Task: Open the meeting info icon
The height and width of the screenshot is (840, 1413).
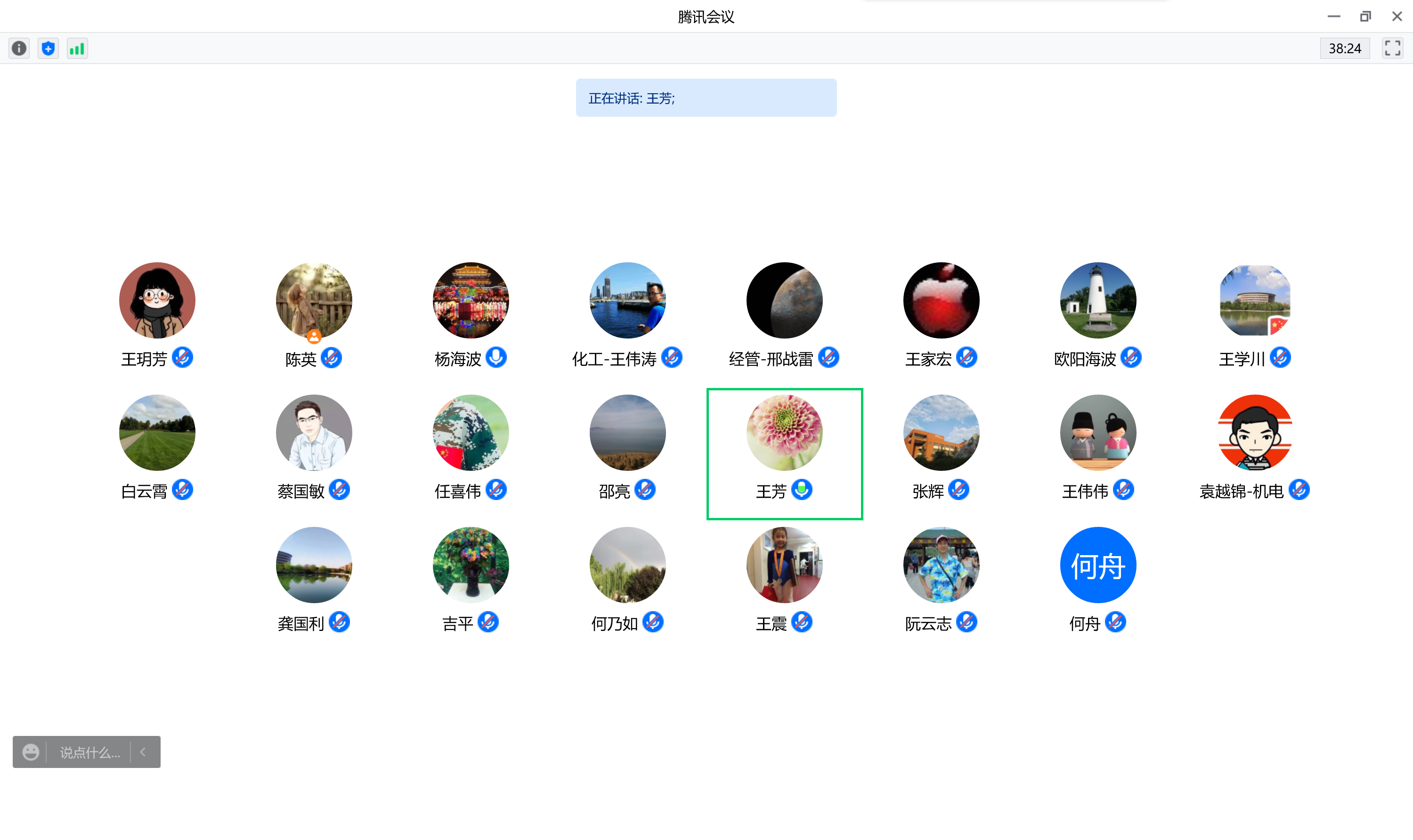Action: click(19, 48)
